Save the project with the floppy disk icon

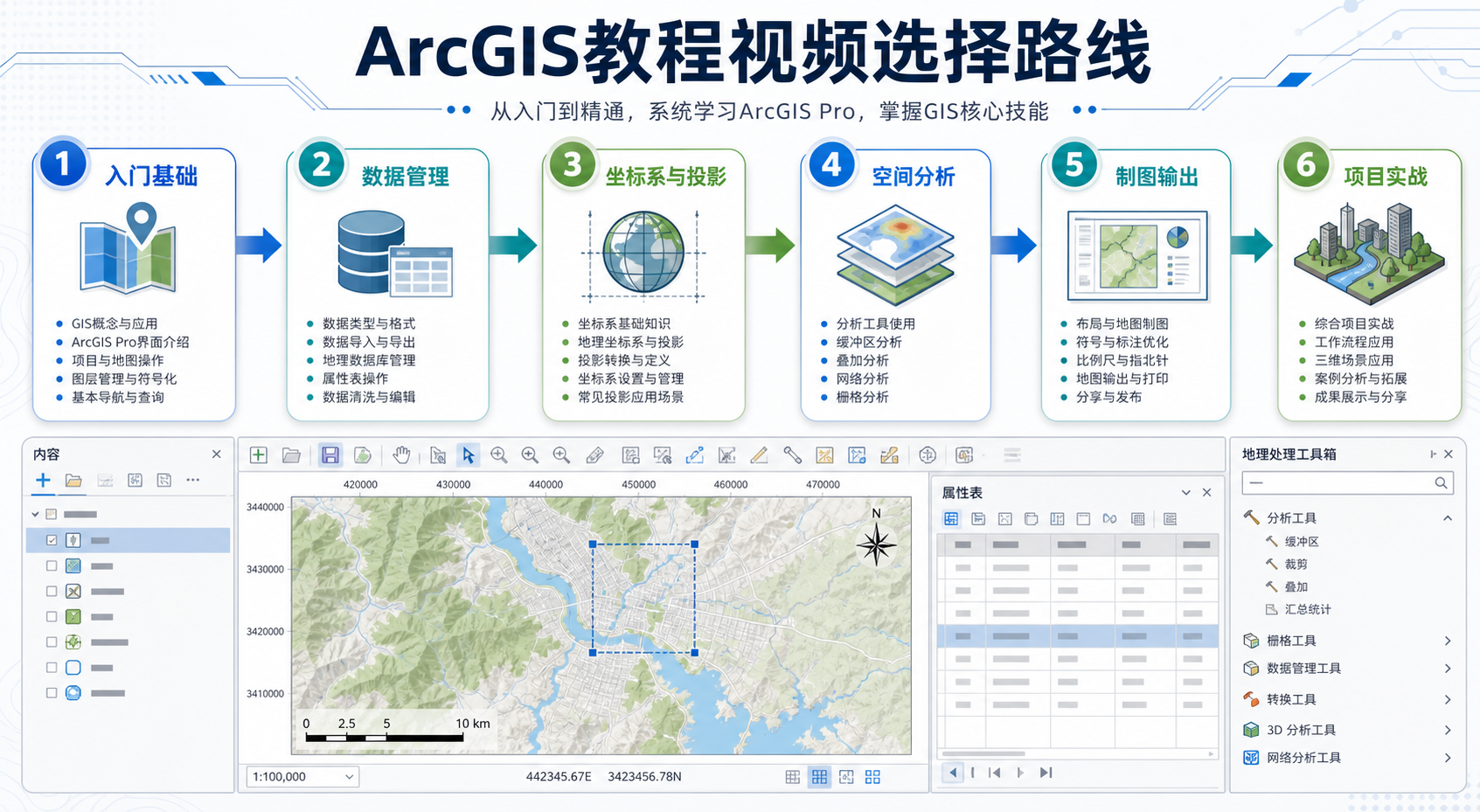click(330, 455)
